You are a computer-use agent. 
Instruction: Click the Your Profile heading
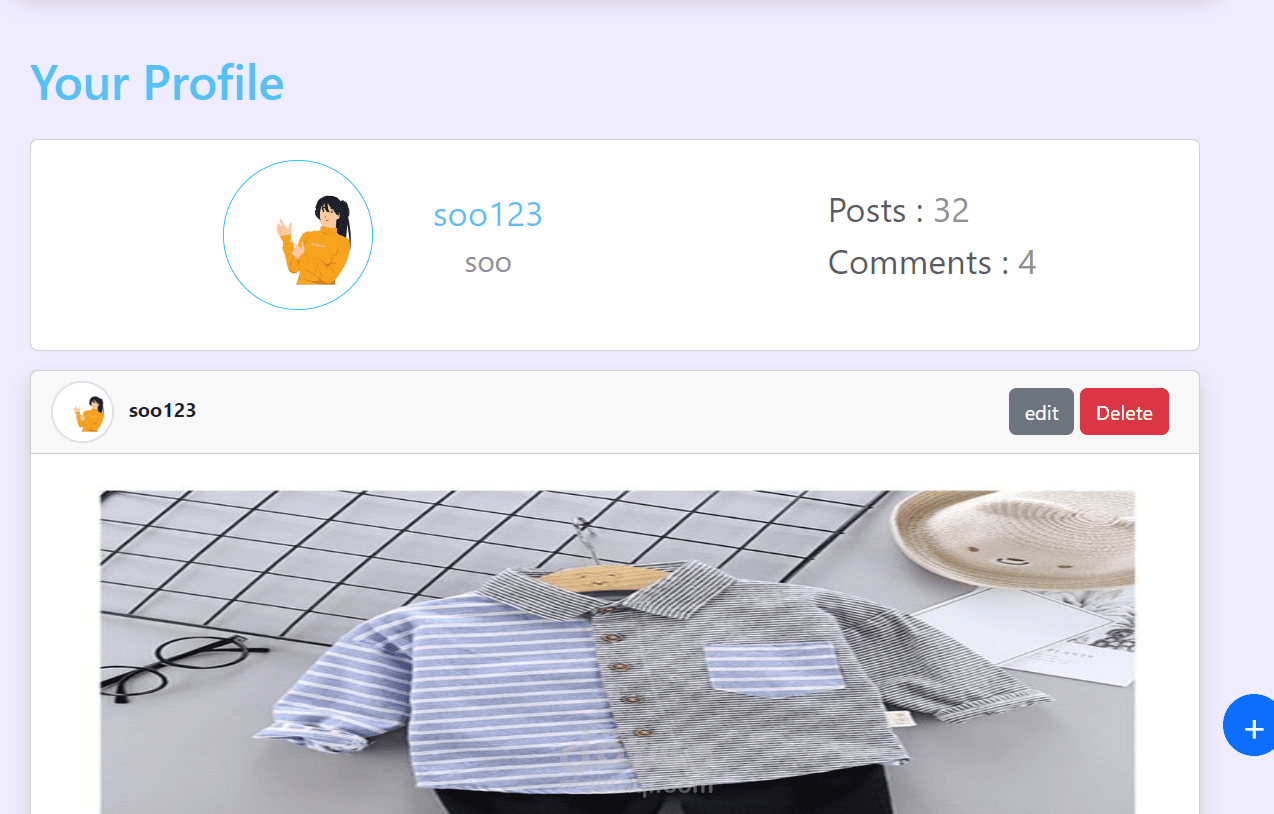[x=157, y=82]
